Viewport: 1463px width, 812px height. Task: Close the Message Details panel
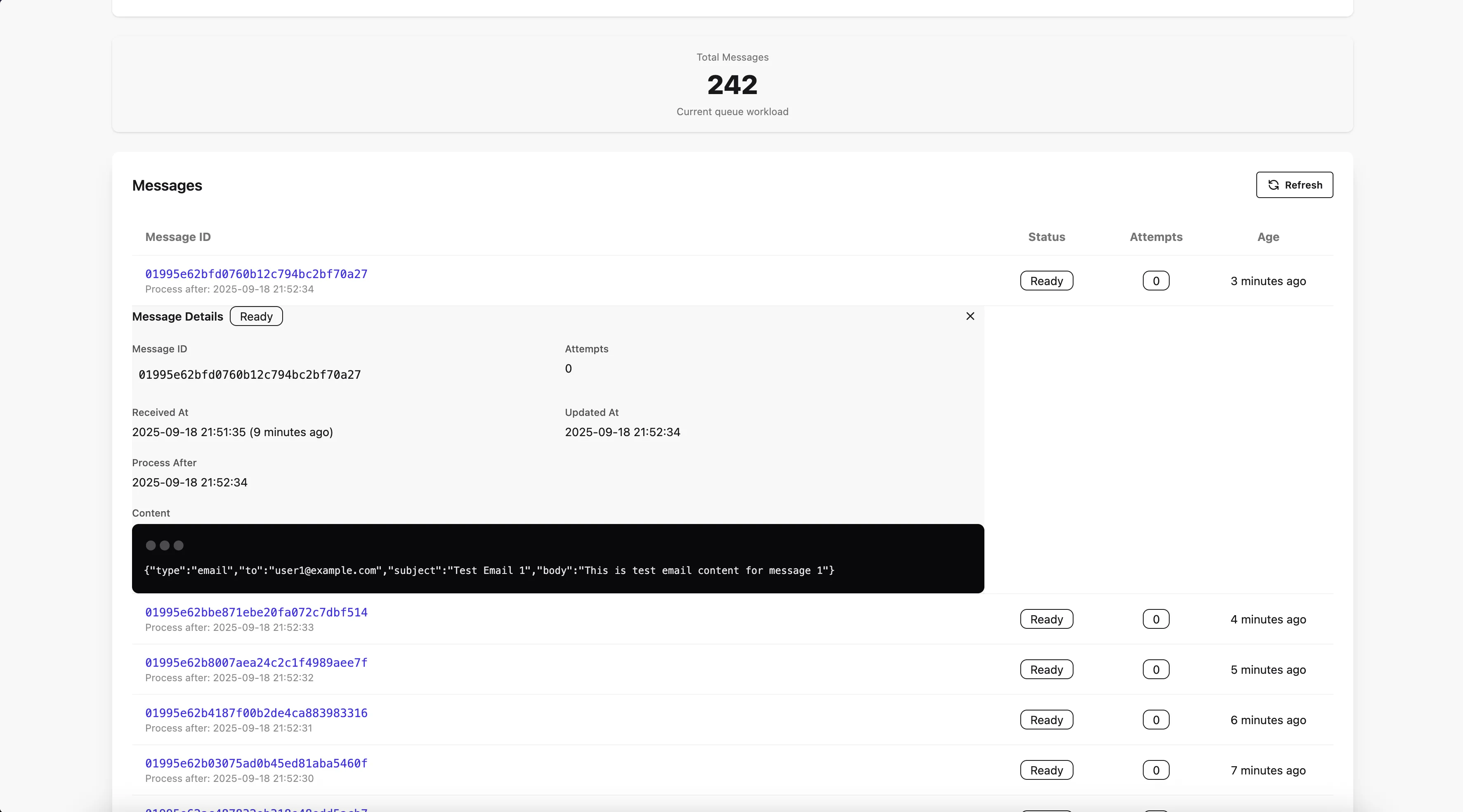pyautogui.click(x=970, y=316)
